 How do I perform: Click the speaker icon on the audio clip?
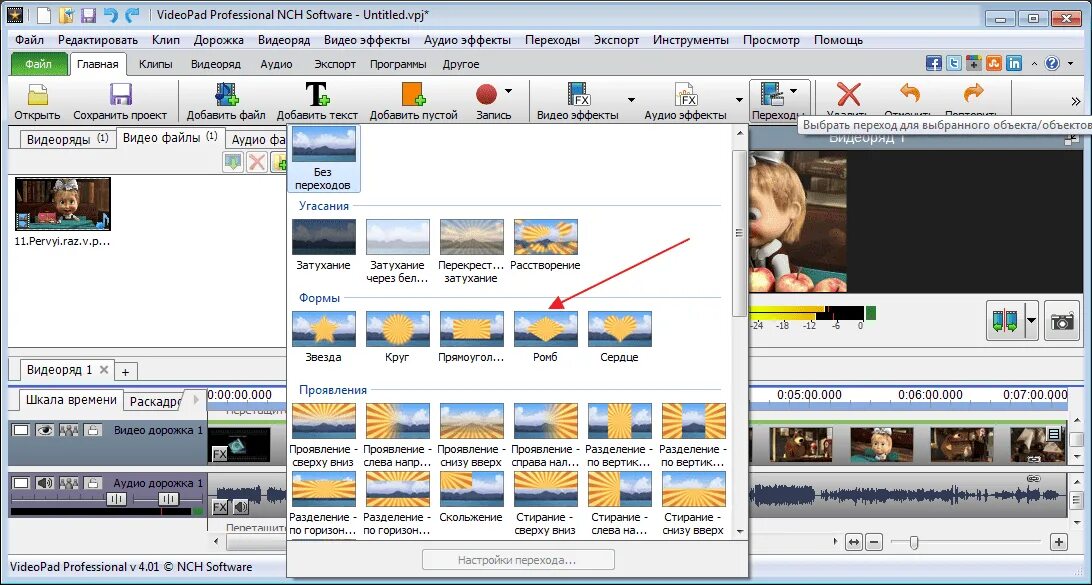tap(240, 506)
